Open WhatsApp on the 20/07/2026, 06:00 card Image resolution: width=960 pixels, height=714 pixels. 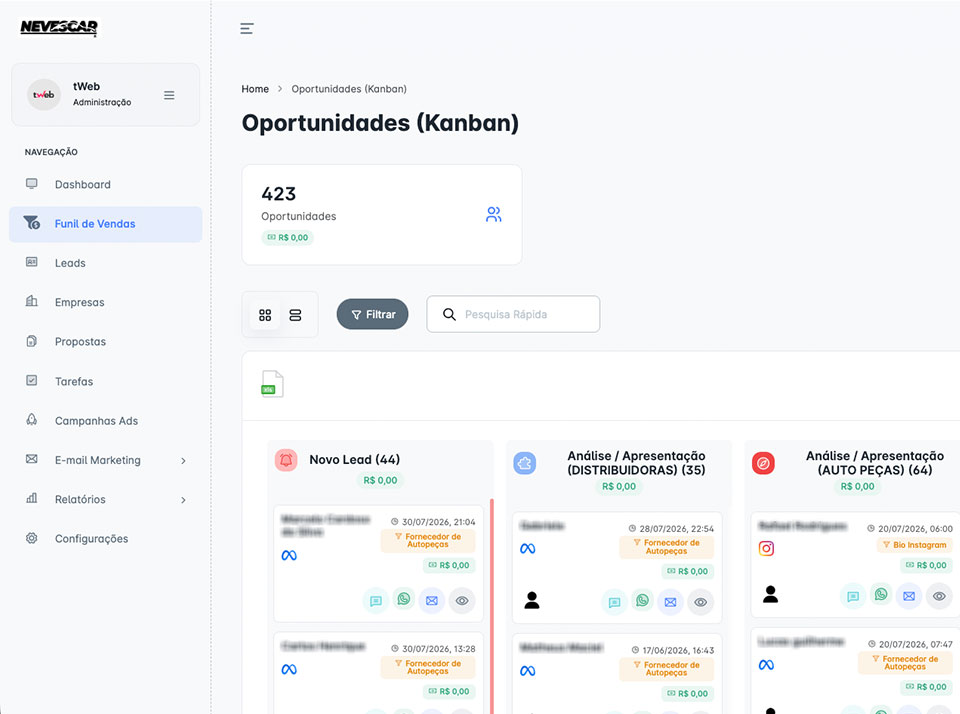(x=881, y=594)
